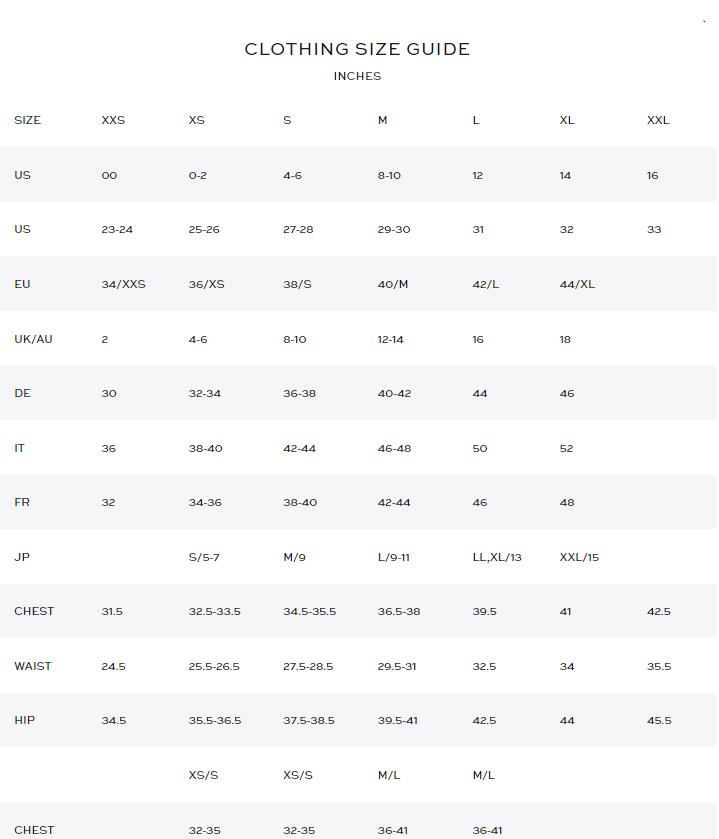Select the DE row label
719x839 pixels.
[x=22, y=393]
